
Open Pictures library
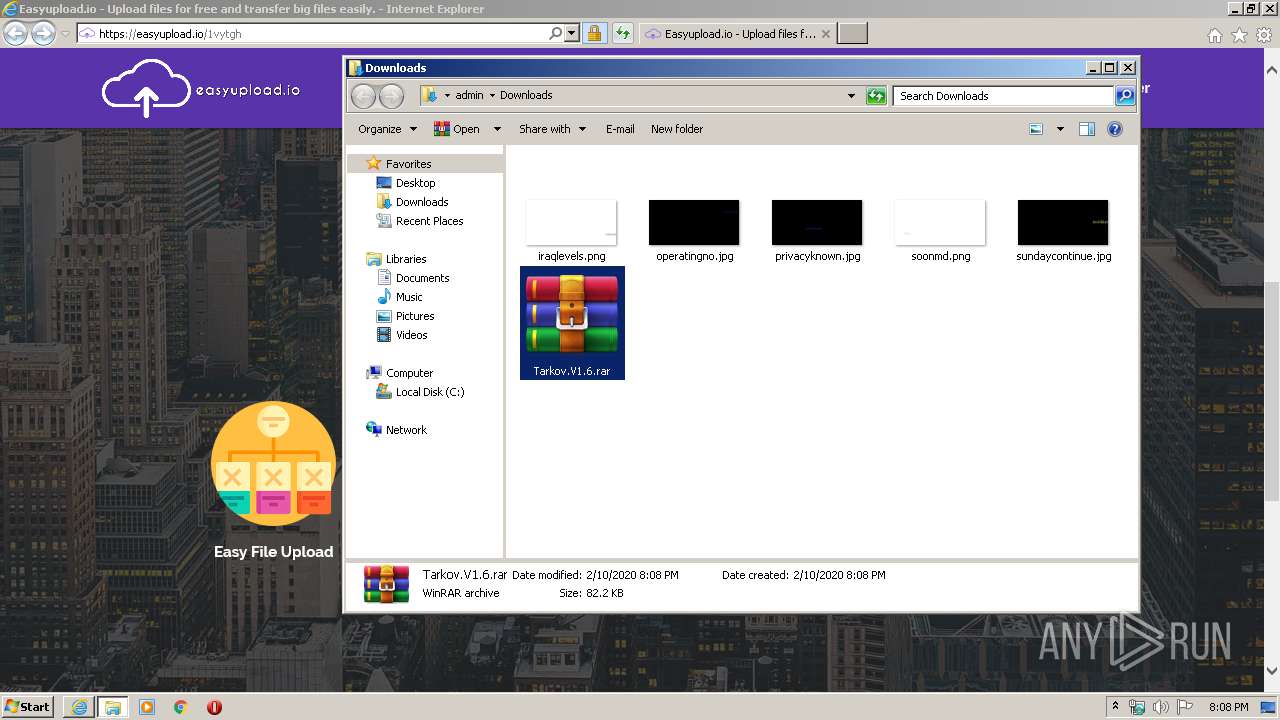point(405,316)
